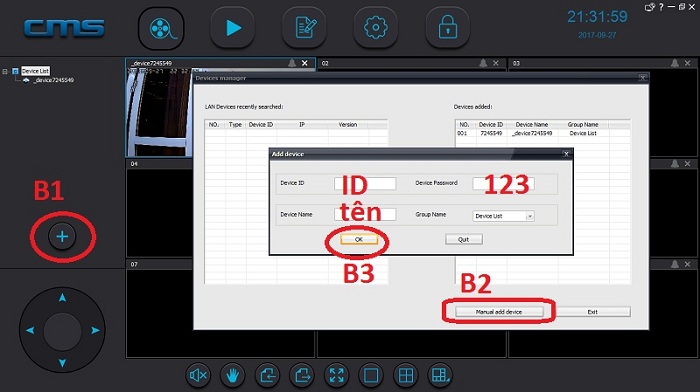Open the playback play-triangle icon in top bar
700x392 pixels.
point(233,28)
